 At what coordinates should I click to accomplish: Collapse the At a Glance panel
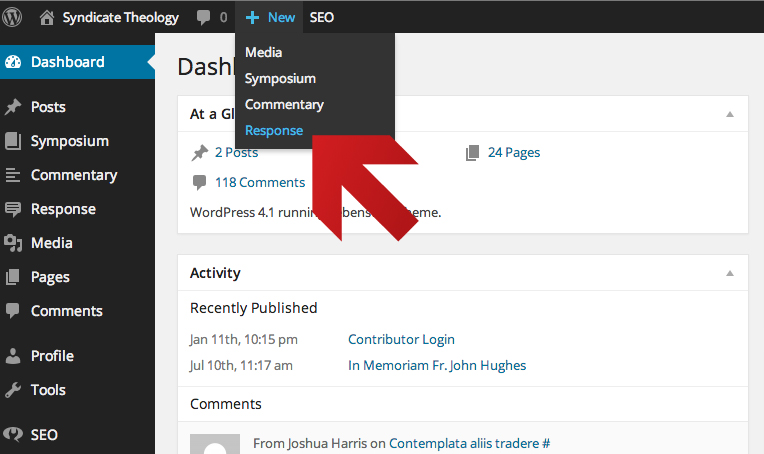[730, 114]
